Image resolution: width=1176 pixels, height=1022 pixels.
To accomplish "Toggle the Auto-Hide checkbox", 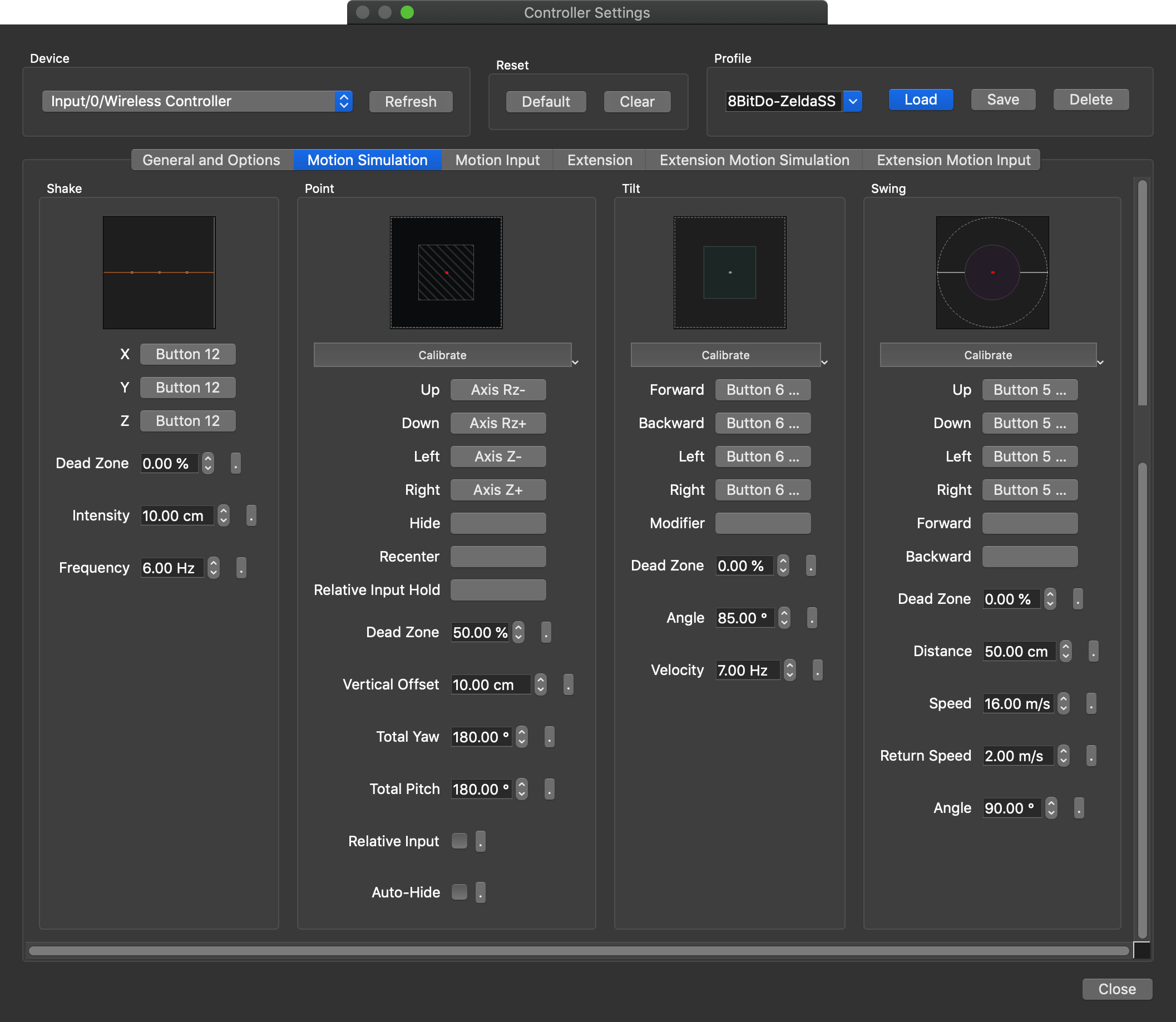I will pos(459,892).
